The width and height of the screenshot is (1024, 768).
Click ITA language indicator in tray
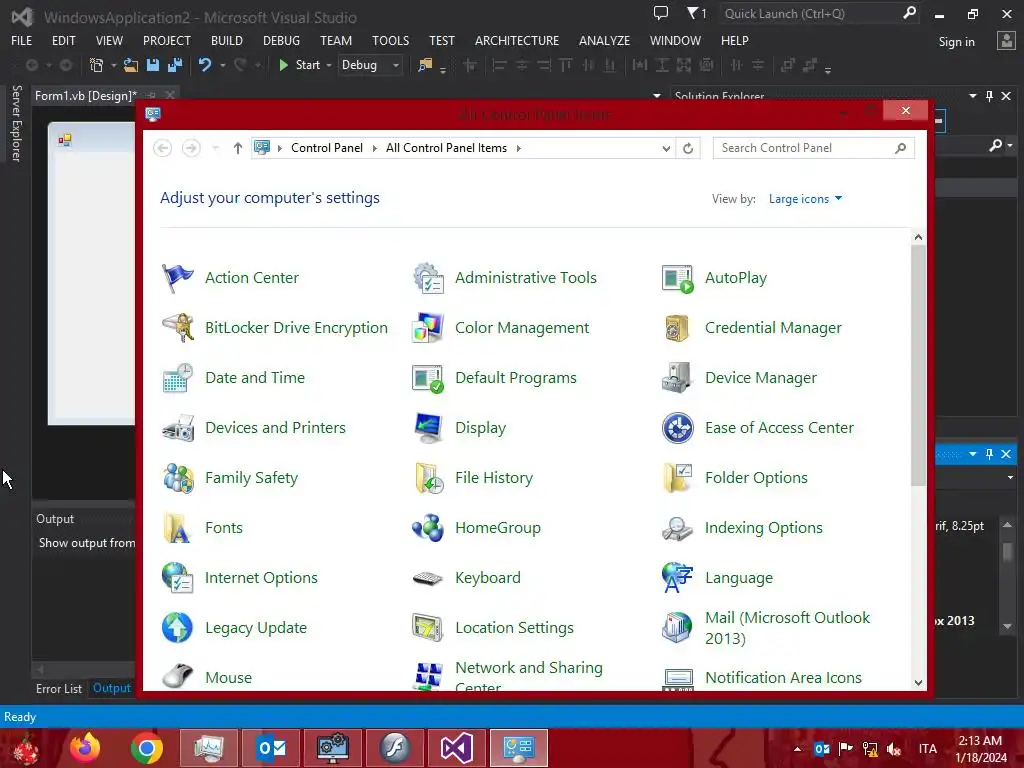(927, 748)
